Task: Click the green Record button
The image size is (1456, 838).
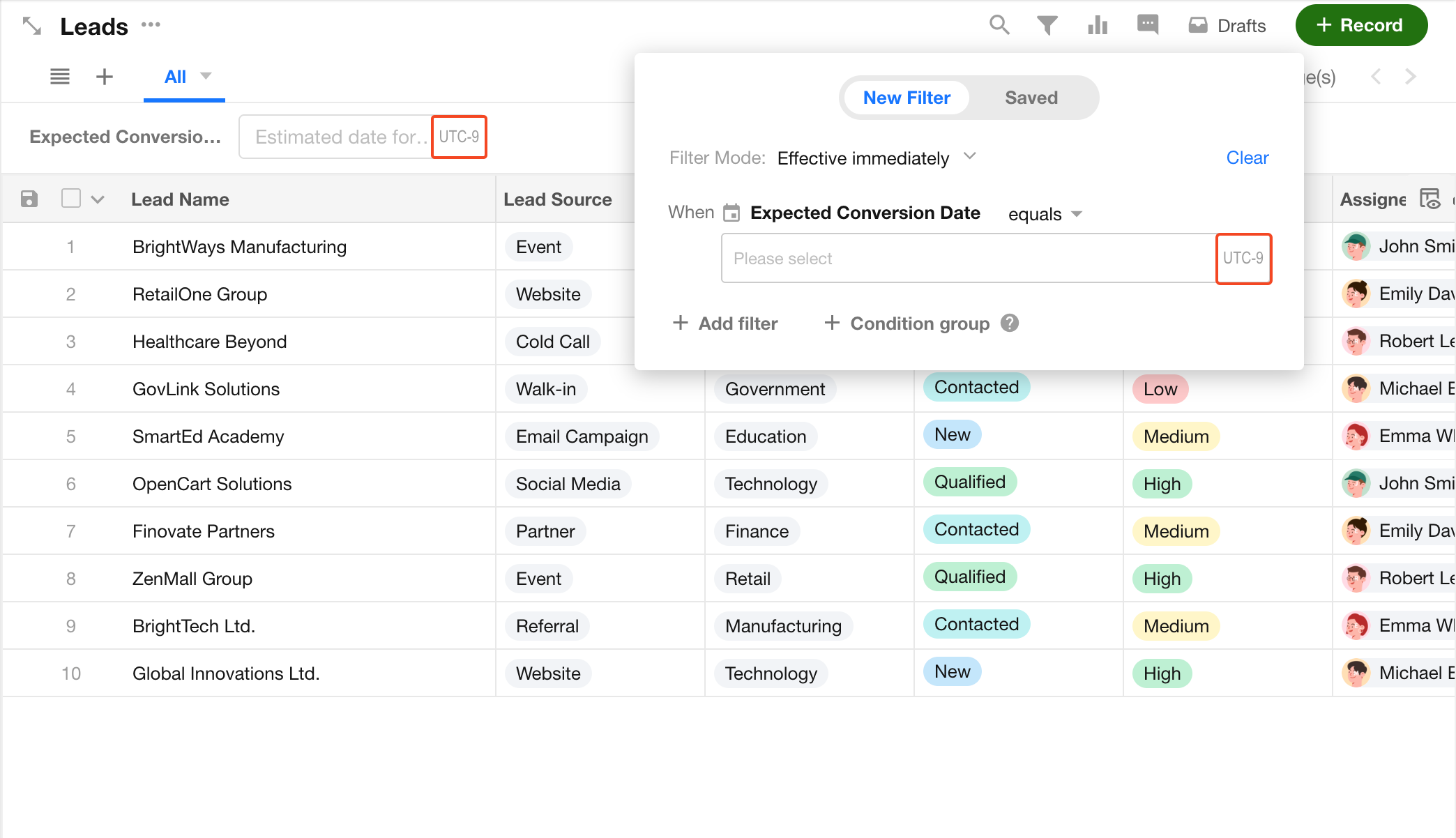Action: point(1360,26)
